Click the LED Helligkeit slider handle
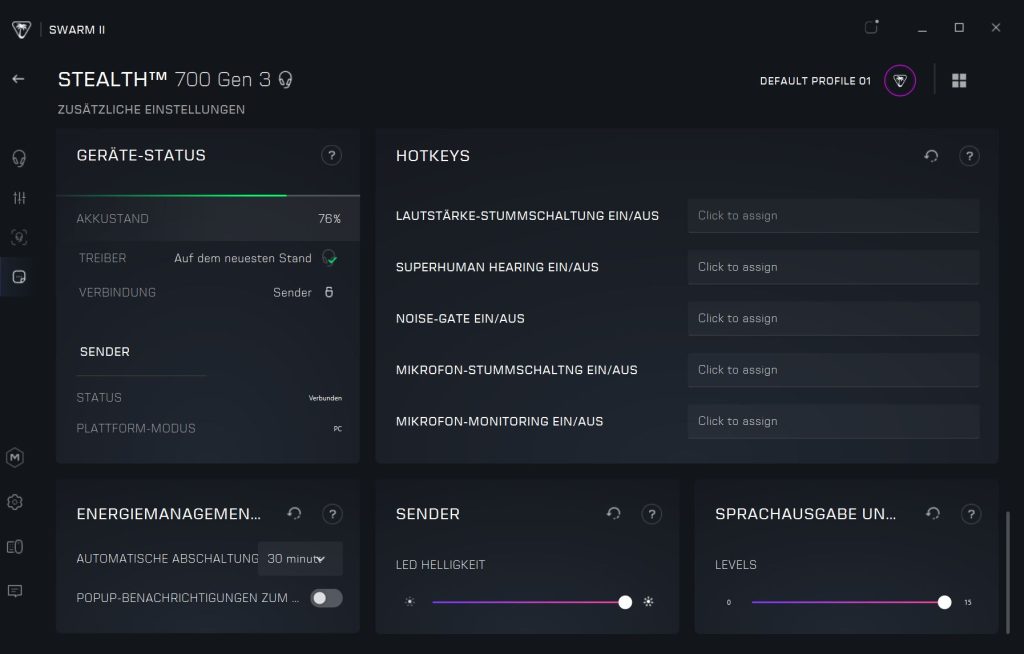The width and height of the screenshot is (1024, 654). [625, 602]
